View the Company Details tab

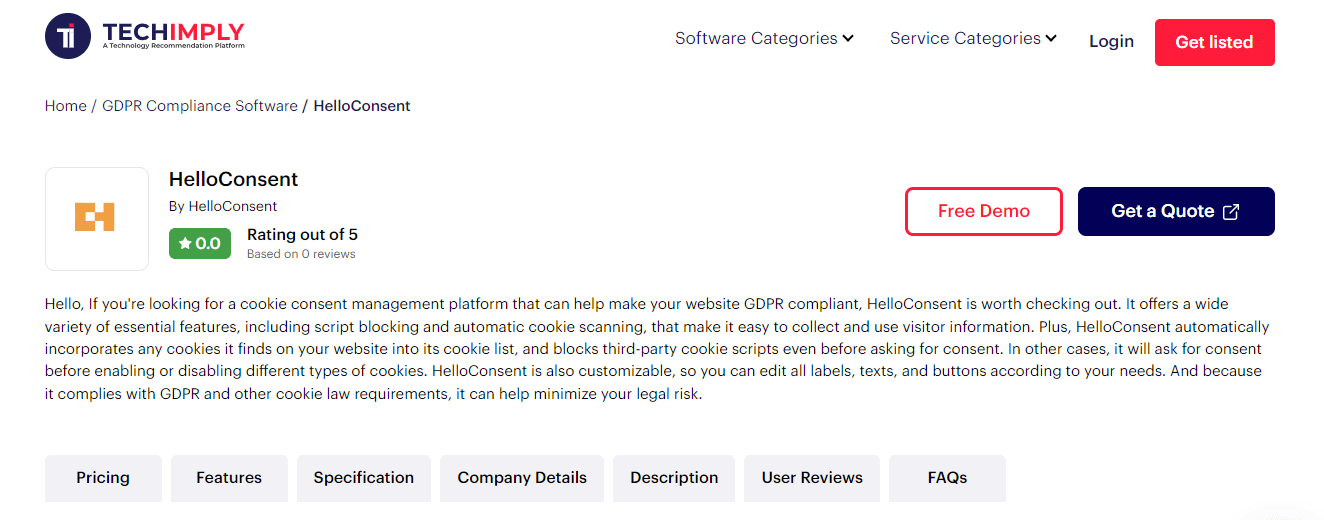(x=522, y=478)
